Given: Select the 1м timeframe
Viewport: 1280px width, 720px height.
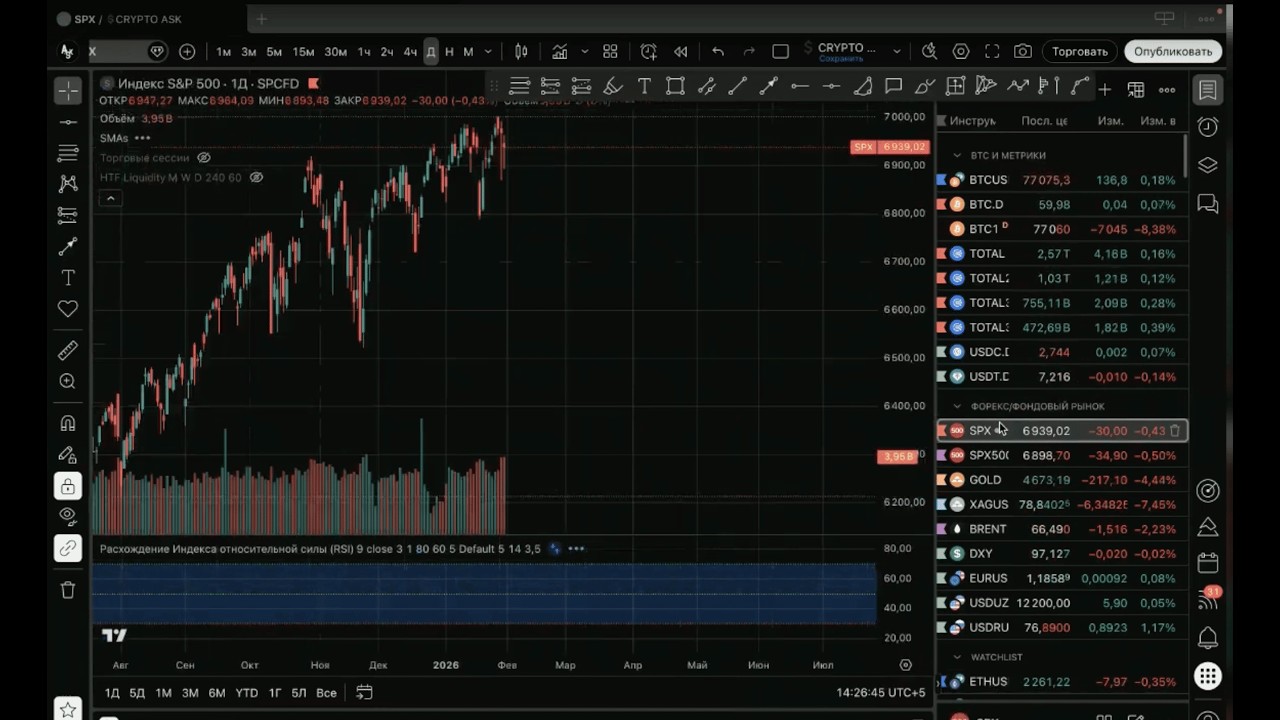Looking at the screenshot, I should click(223, 51).
